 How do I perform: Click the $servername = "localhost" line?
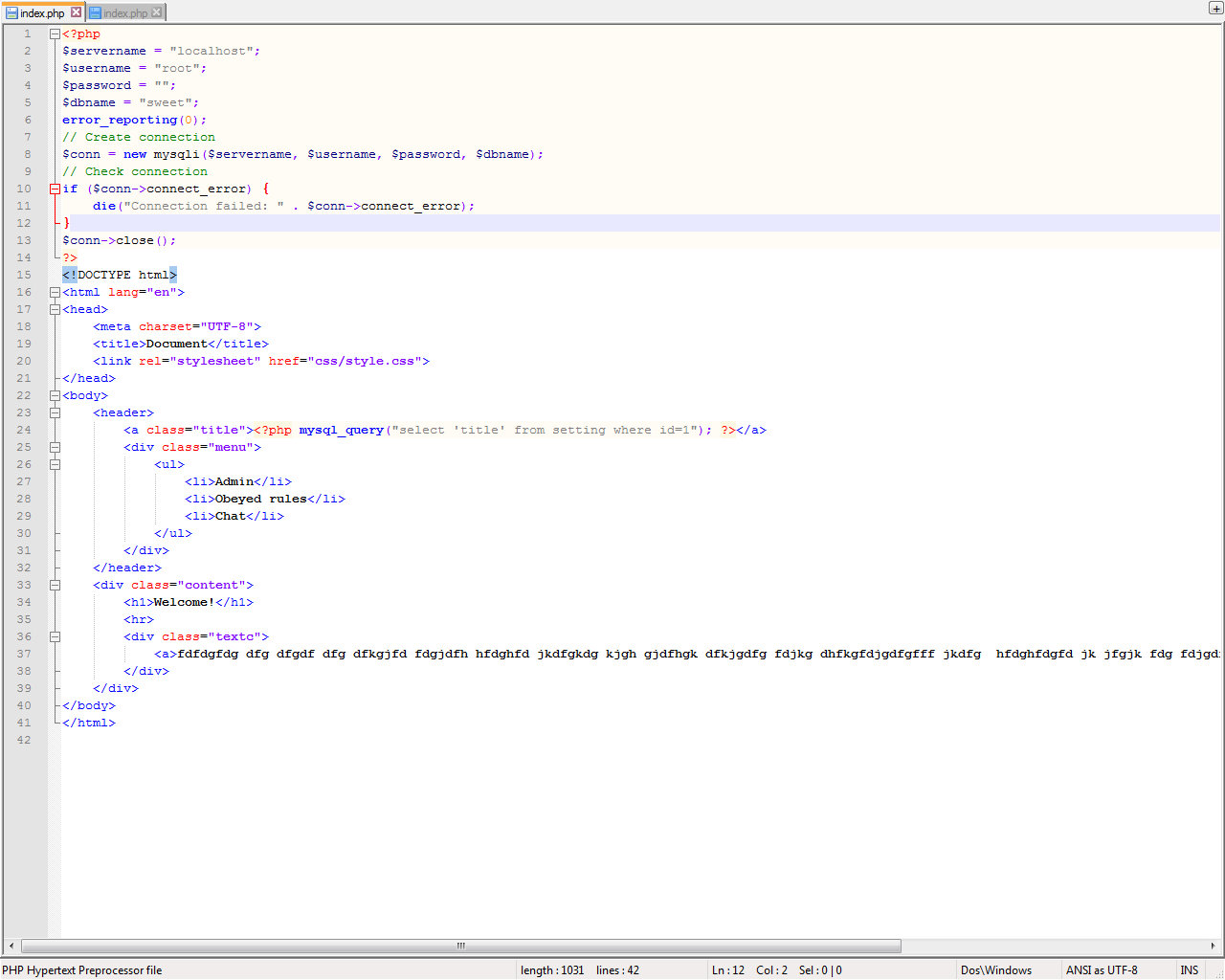tap(161, 51)
